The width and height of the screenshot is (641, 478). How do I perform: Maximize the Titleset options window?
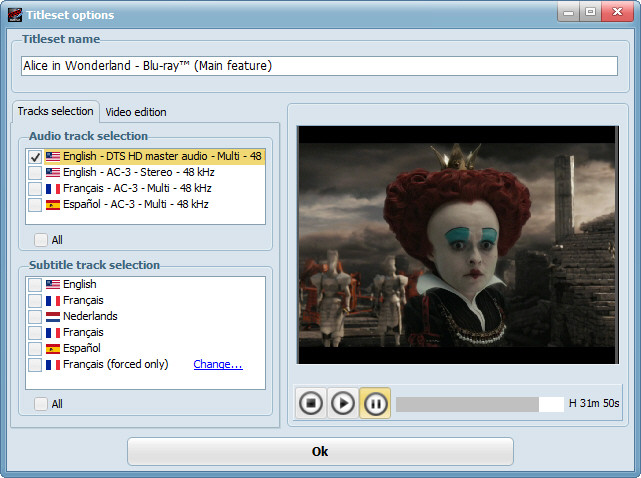click(590, 12)
